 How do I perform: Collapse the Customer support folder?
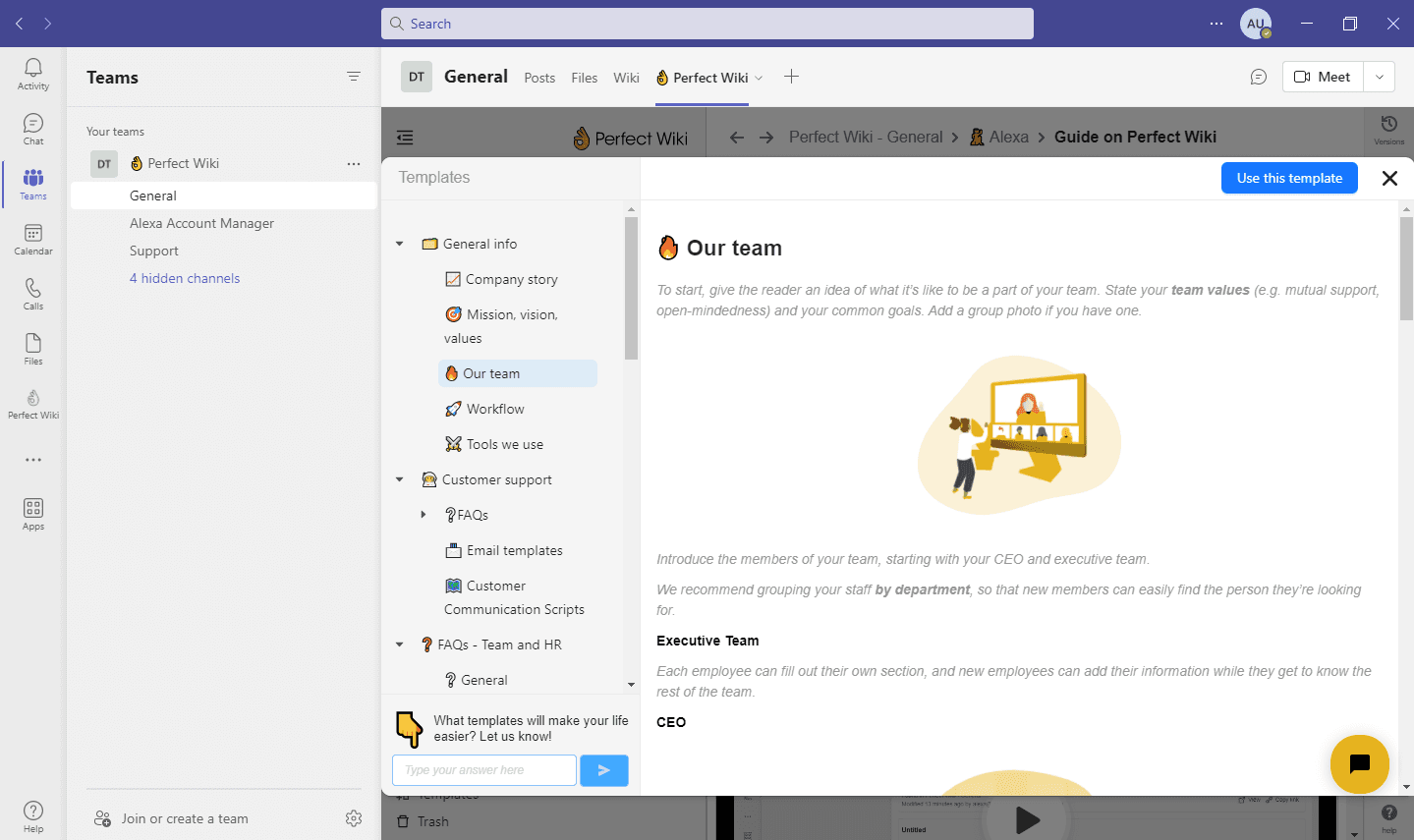pyautogui.click(x=400, y=479)
